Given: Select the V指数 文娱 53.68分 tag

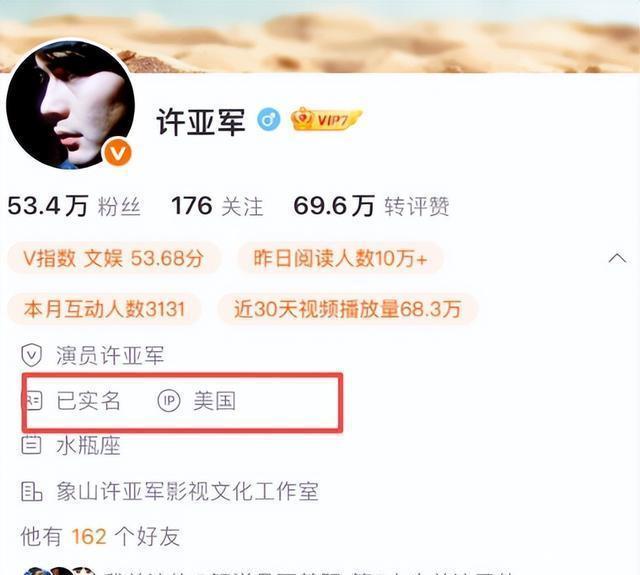Looking at the screenshot, I should pos(114,258).
